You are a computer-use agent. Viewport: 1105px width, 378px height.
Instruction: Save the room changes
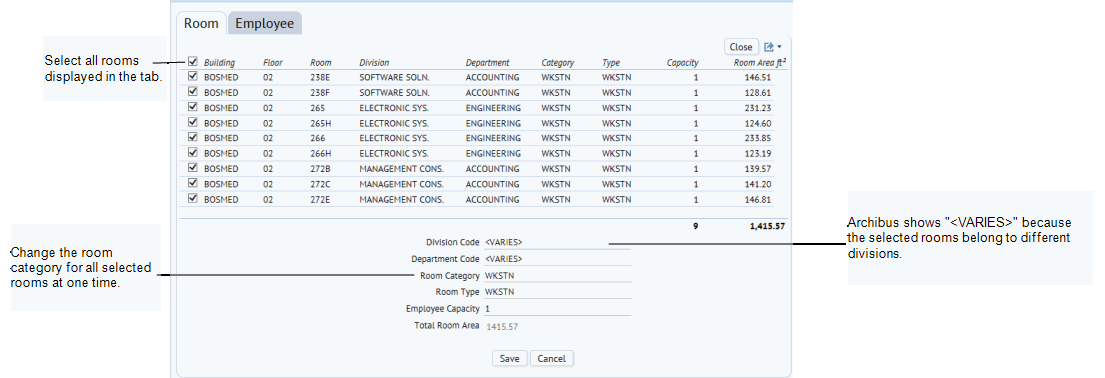(510, 358)
